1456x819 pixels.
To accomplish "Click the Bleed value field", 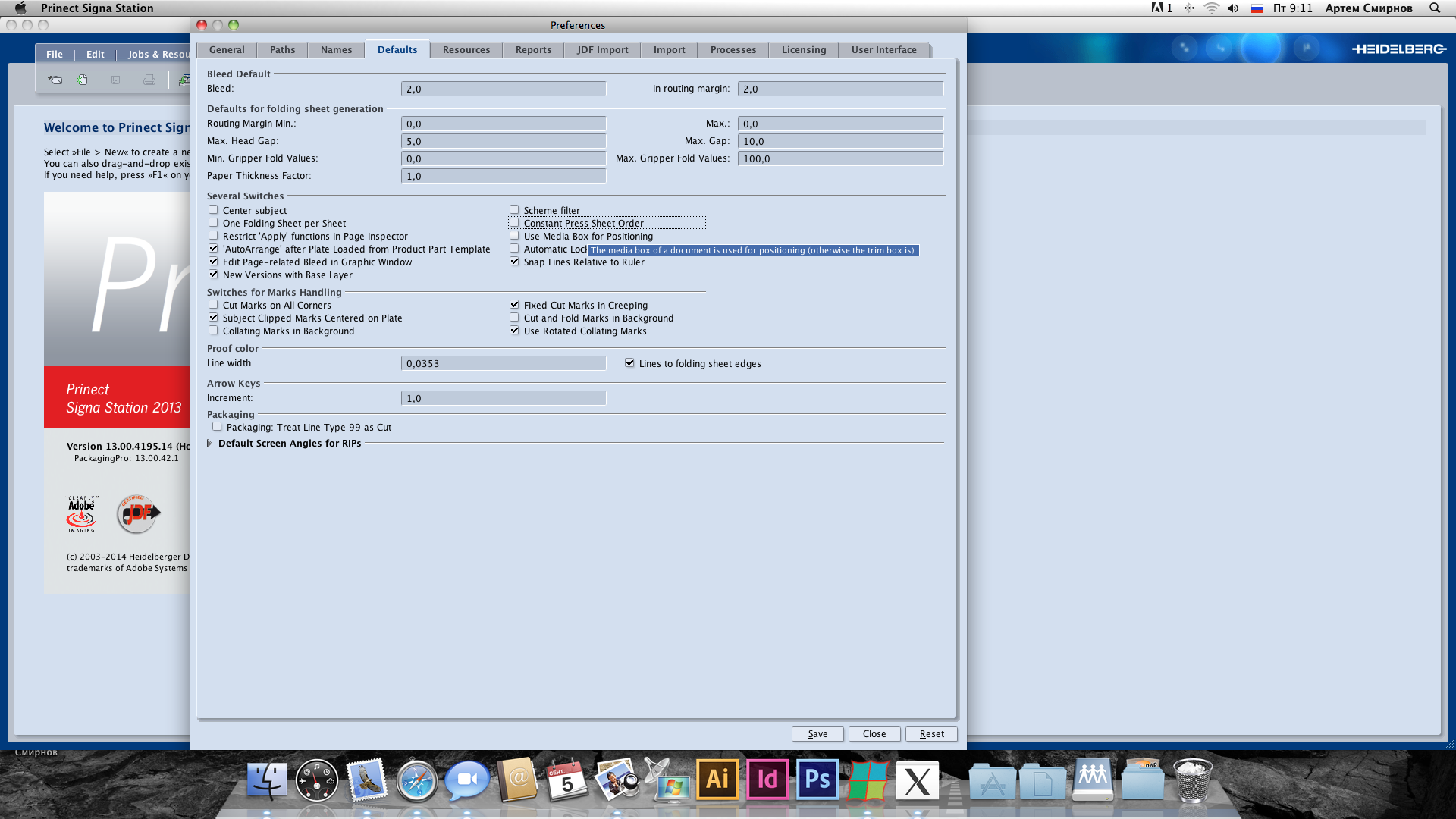I will point(504,89).
